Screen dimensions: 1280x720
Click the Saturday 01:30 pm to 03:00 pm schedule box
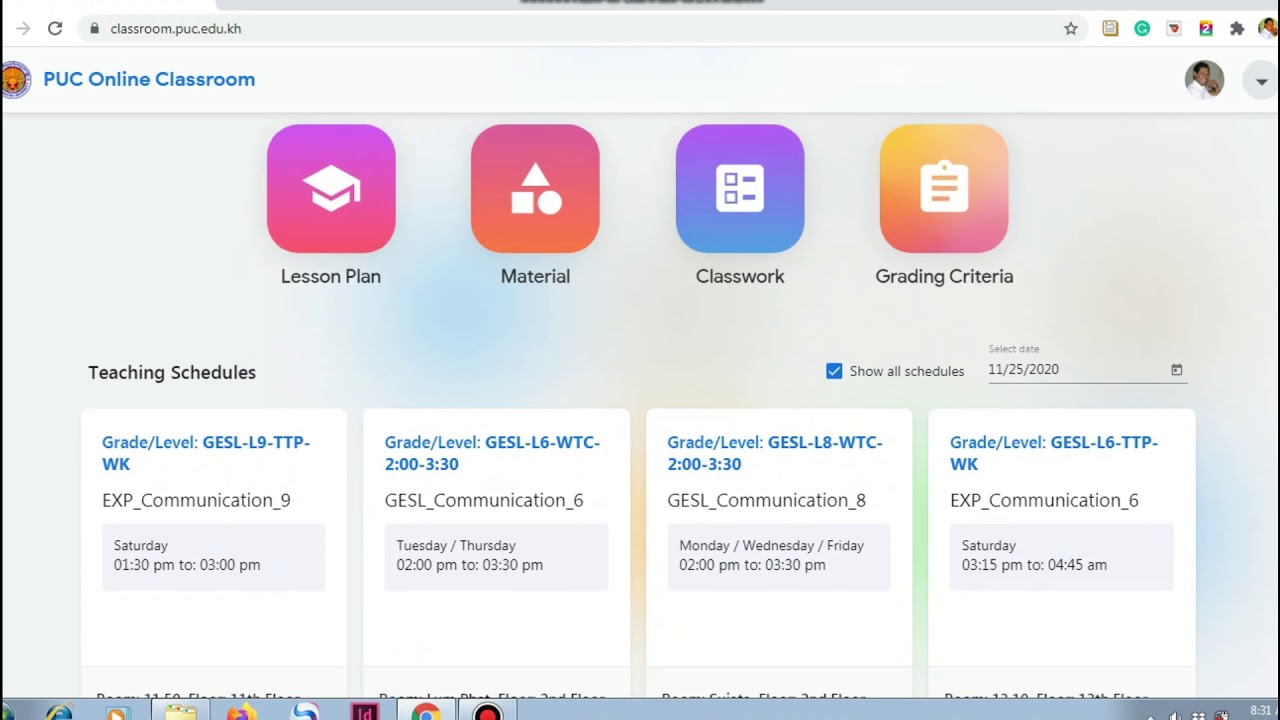214,556
